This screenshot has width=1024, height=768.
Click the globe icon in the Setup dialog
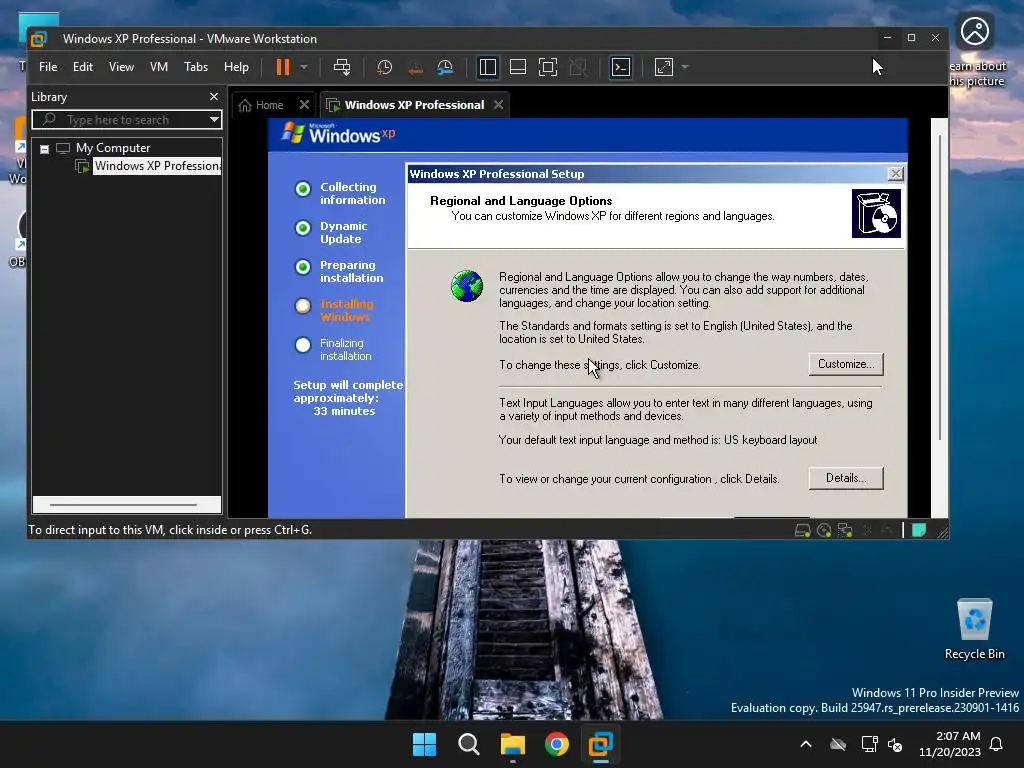(466, 286)
